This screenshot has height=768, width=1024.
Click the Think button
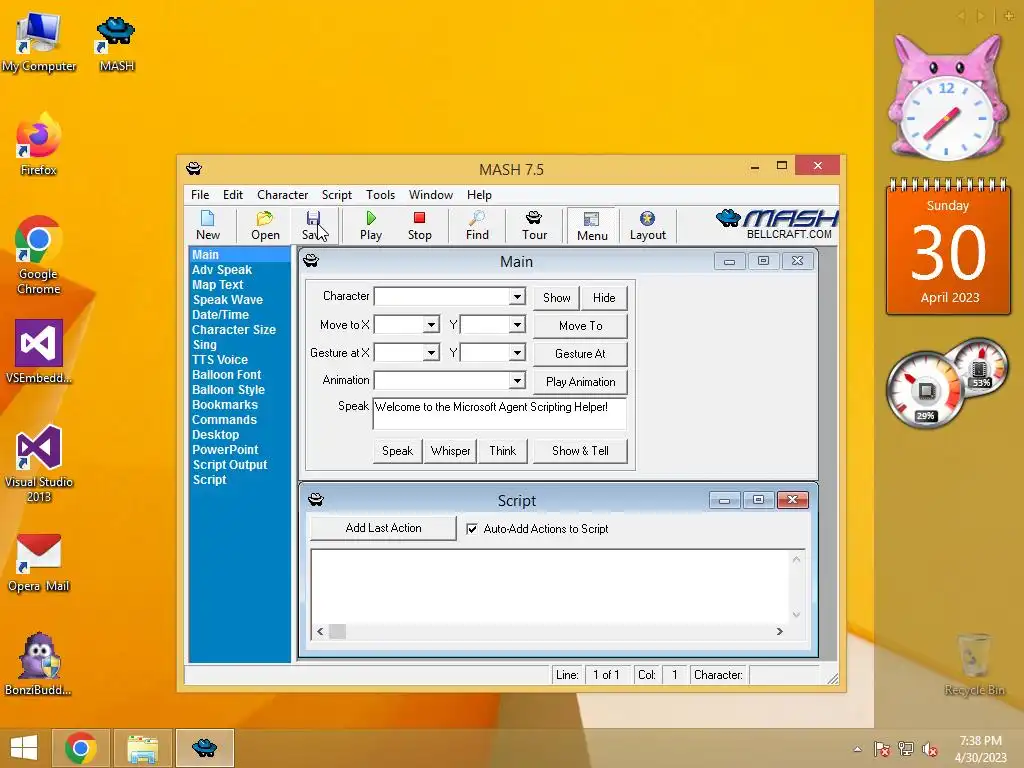pos(502,451)
